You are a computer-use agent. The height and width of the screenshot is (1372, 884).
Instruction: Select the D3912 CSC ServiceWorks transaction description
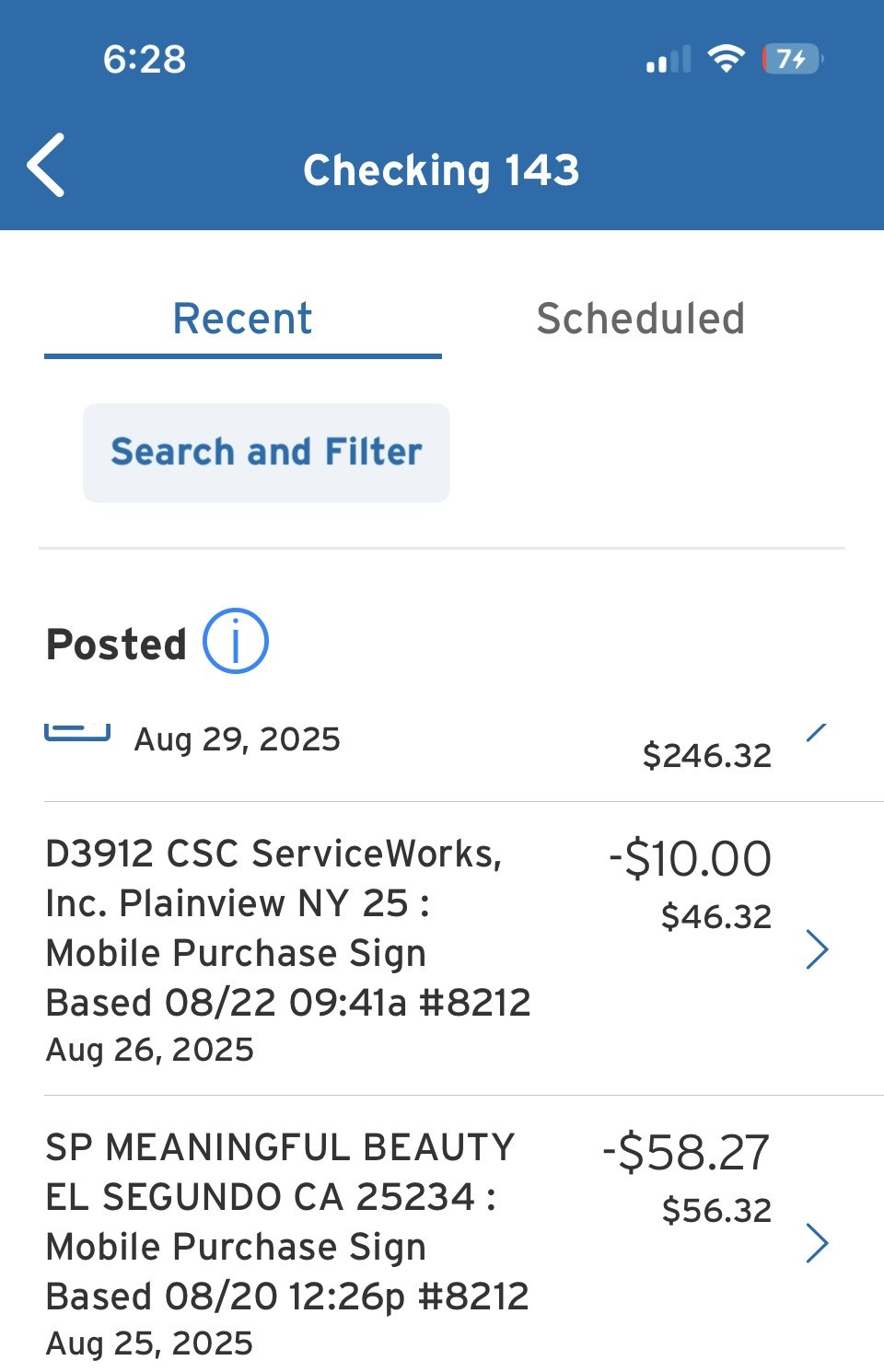click(287, 928)
